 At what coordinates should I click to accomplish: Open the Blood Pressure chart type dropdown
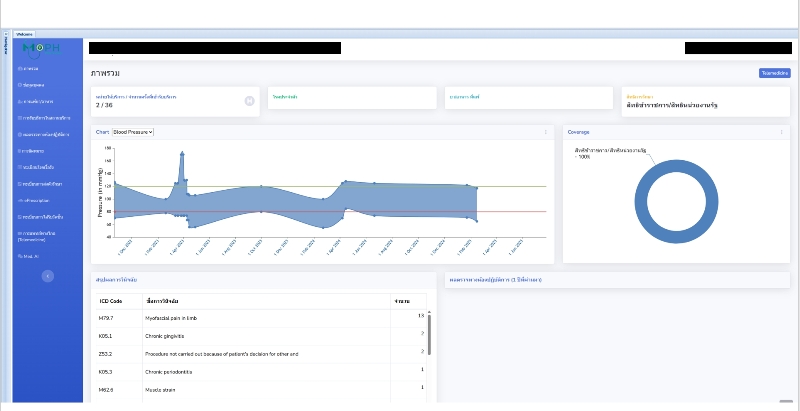[x=133, y=132]
